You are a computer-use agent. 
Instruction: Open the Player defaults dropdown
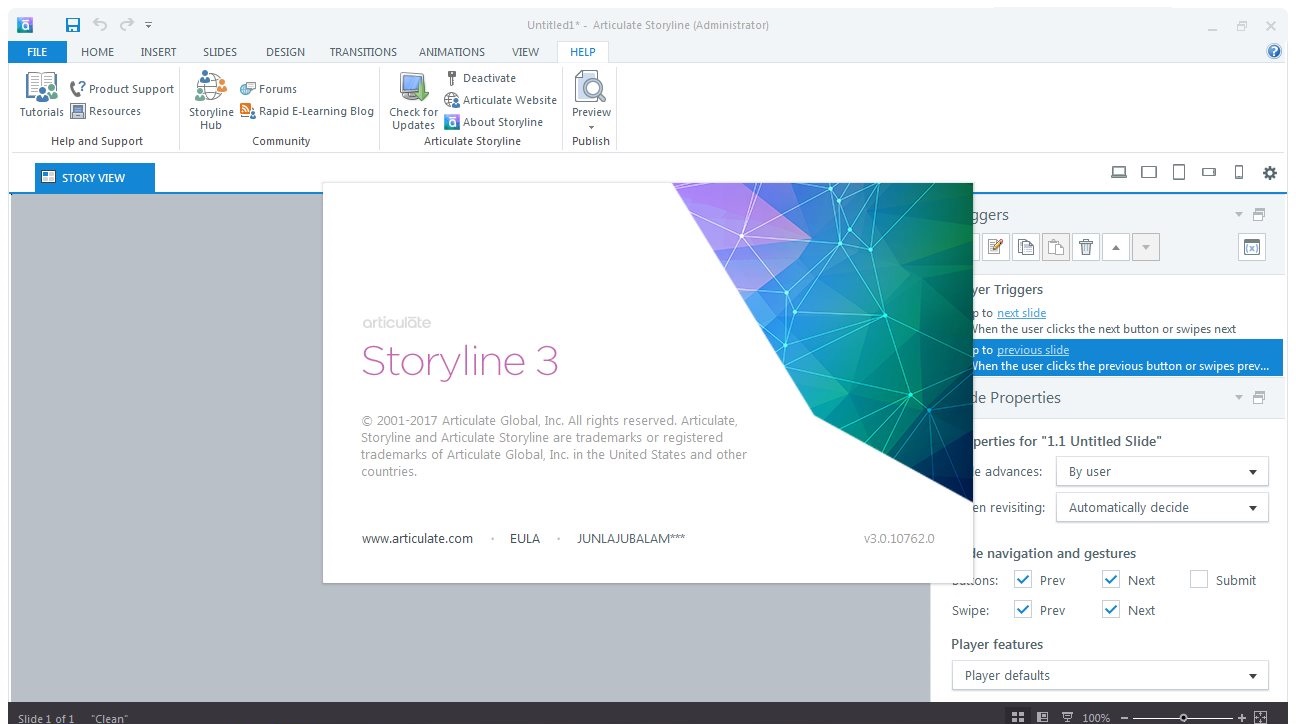[1110, 675]
